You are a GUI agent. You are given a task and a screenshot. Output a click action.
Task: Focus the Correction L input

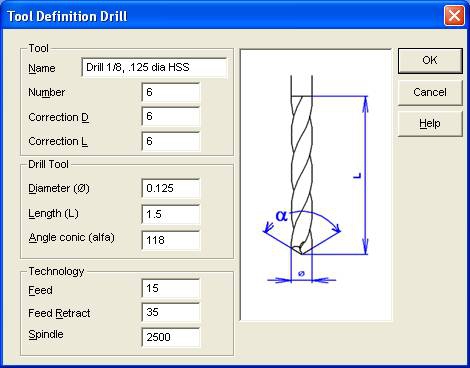pos(171,141)
